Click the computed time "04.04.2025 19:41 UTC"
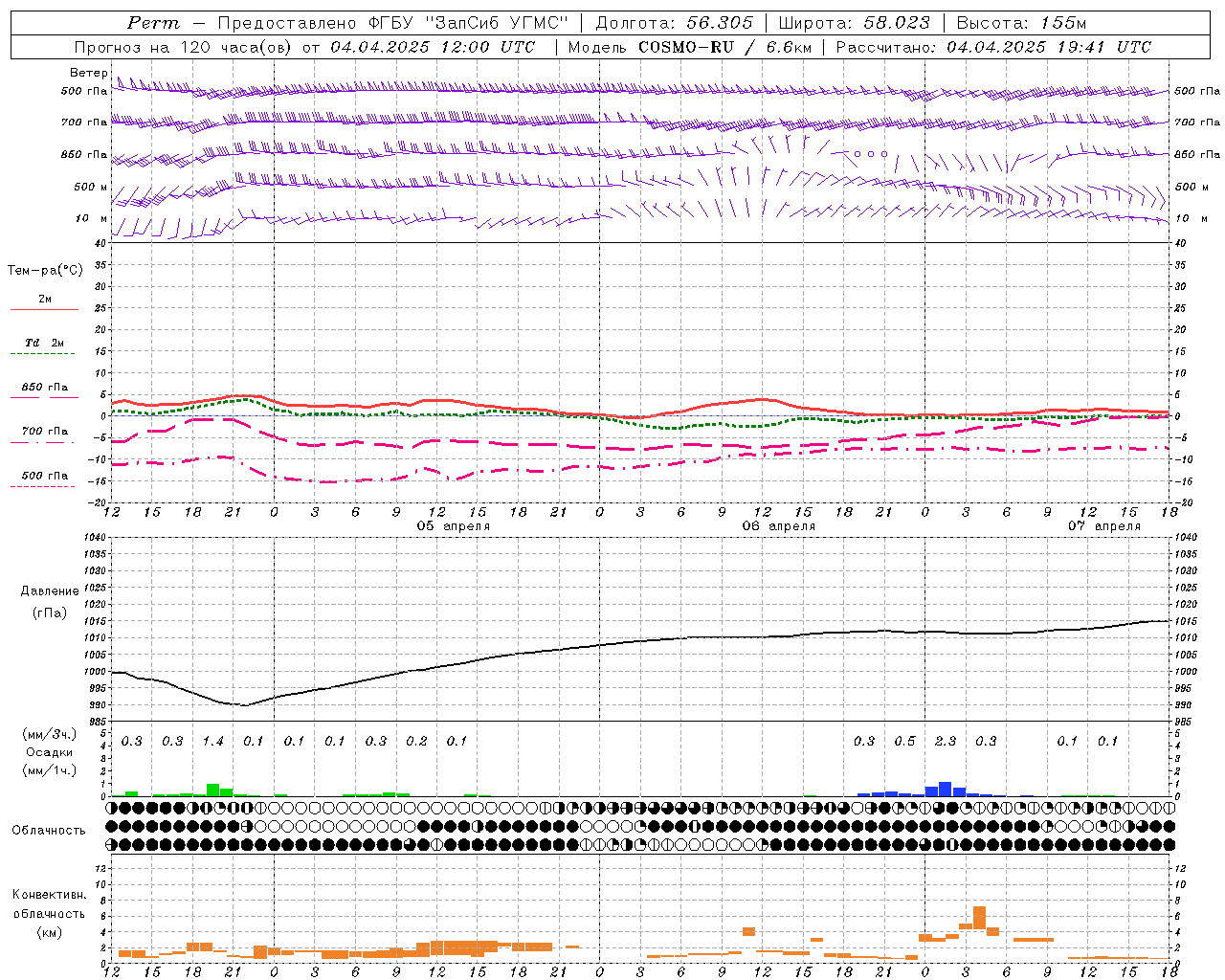The image size is (1225, 980). click(x=1049, y=47)
